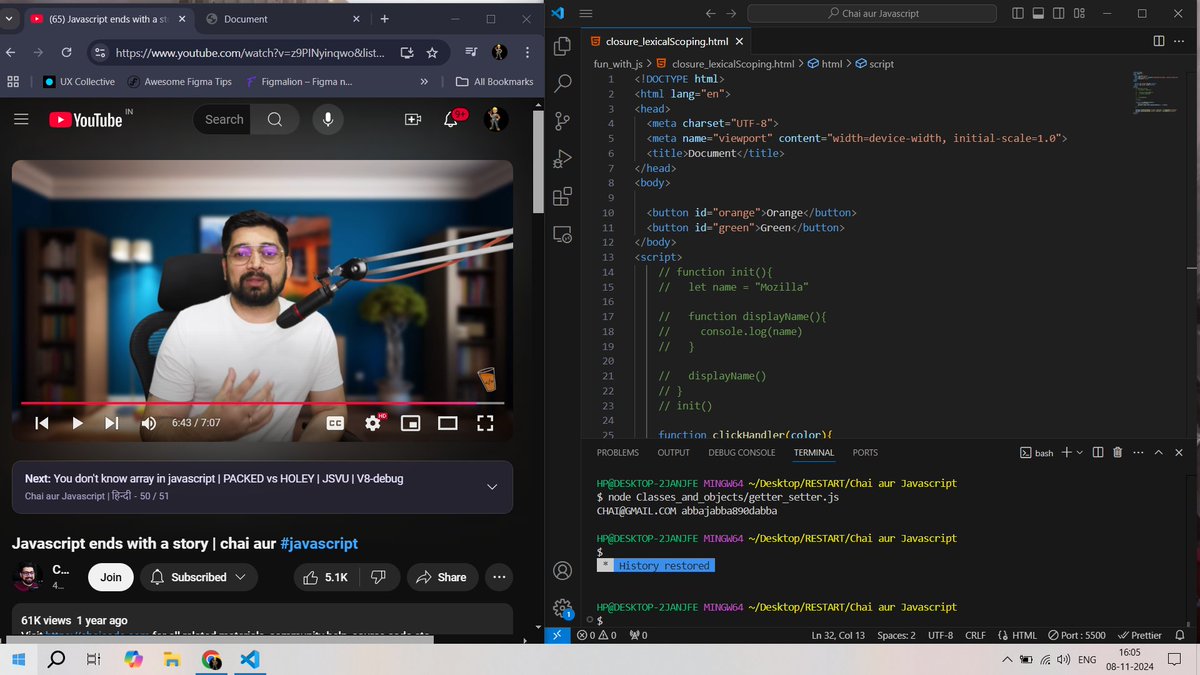Screen dimensions: 1200x675
Task: Open the Extensions view in VS Code
Action: [562, 195]
